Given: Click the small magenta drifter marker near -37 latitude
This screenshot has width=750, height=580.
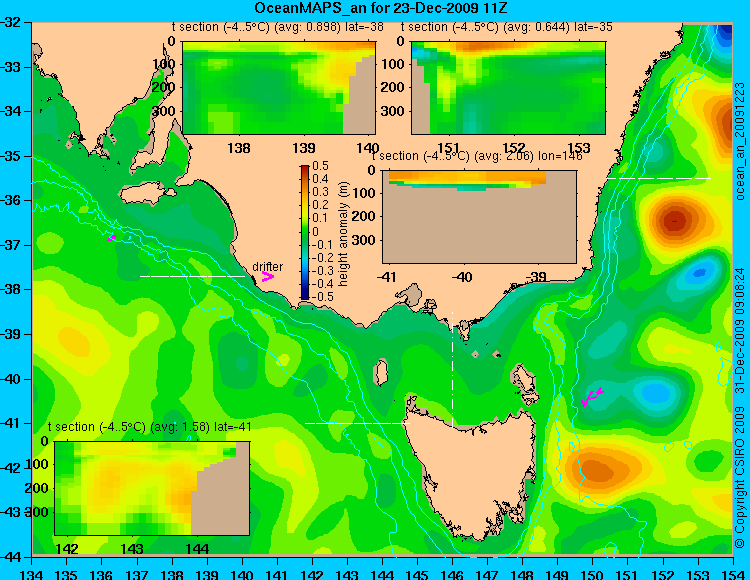Looking at the screenshot, I should (111, 238).
